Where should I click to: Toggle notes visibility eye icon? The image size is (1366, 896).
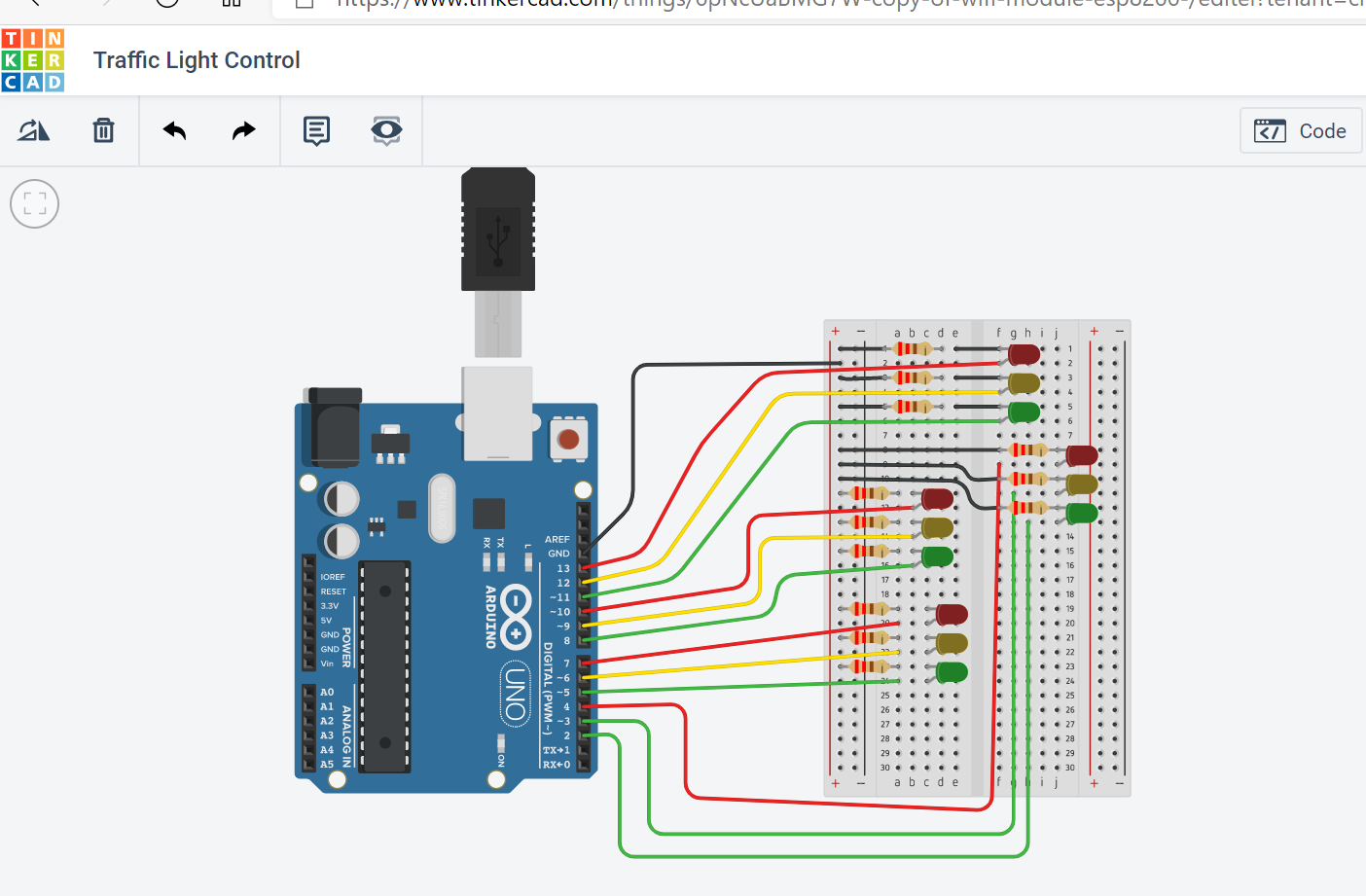(386, 130)
